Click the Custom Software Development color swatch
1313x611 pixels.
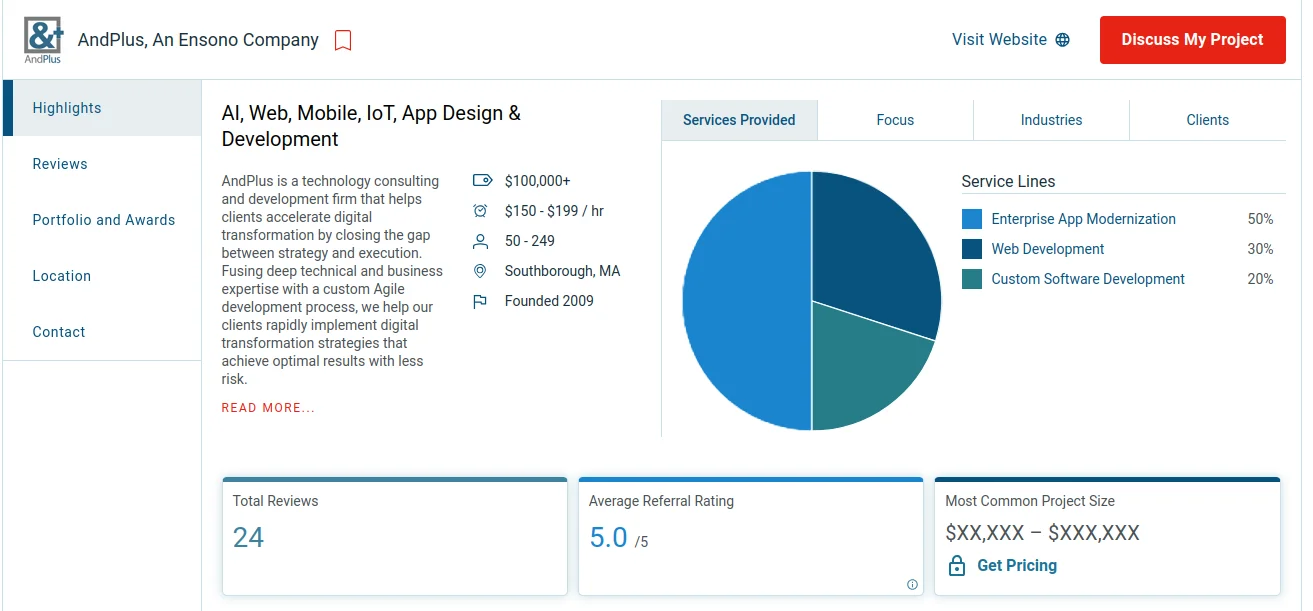972,279
